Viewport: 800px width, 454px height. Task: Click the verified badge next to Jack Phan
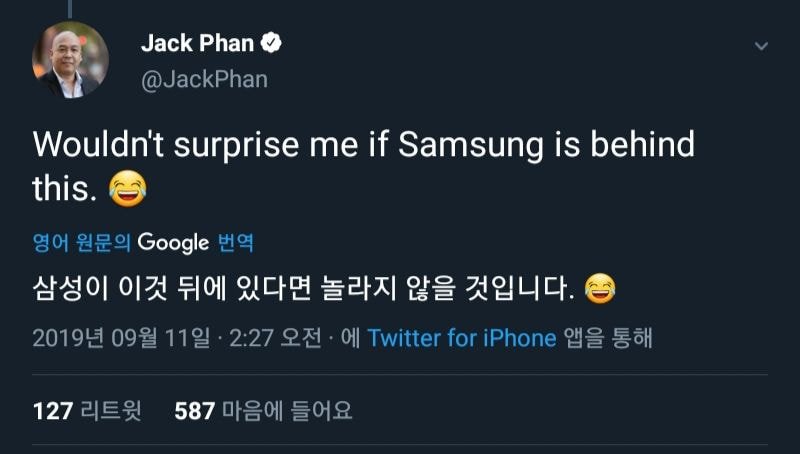272,44
